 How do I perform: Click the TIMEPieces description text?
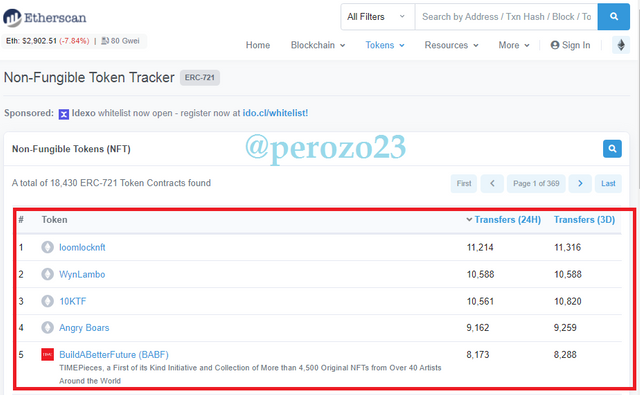point(250,374)
